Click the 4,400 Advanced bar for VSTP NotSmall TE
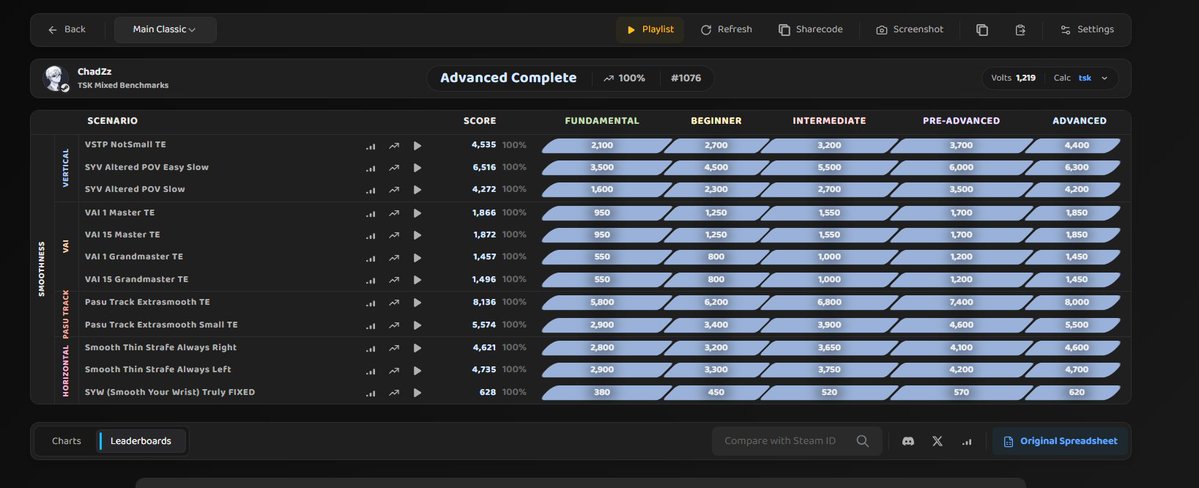 pos(1074,145)
